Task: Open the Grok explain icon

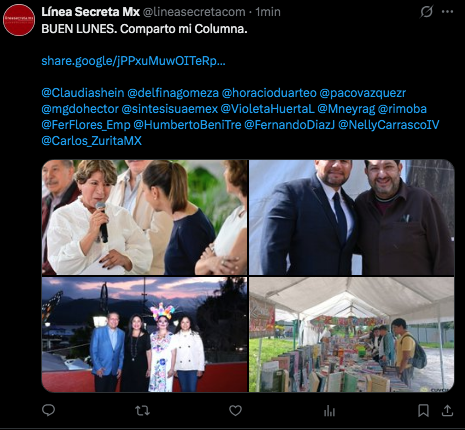Action: (426, 12)
